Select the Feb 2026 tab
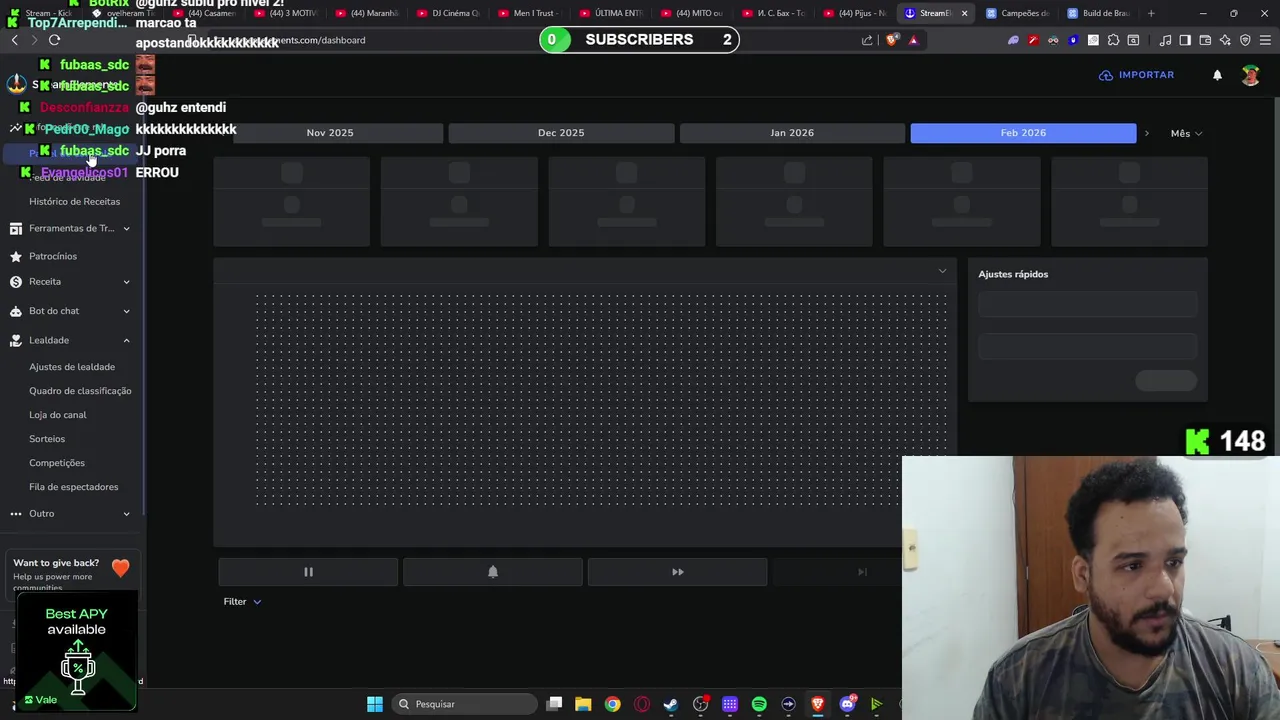This screenshot has width=1280, height=720. pyautogui.click(x=1023, y=133)
